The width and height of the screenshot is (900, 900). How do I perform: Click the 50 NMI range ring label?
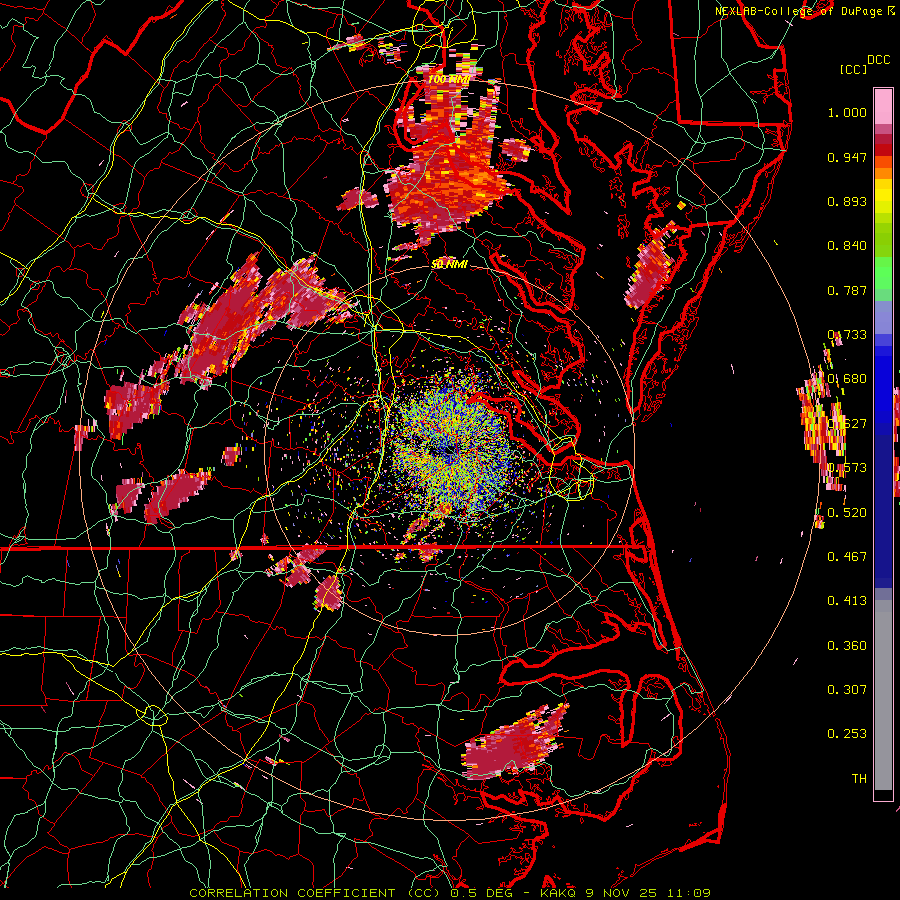point(449,264)
